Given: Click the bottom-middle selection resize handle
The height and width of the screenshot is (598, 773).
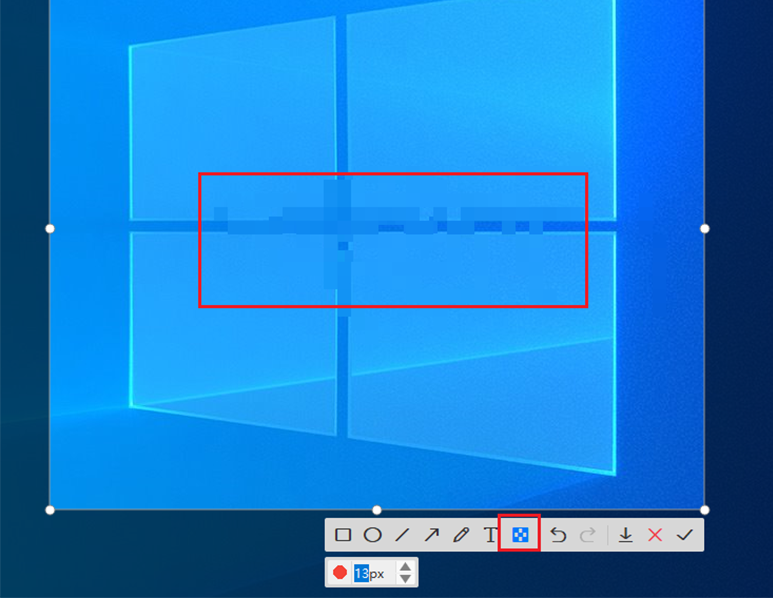Looking at the screenshot, I should 377,510.
